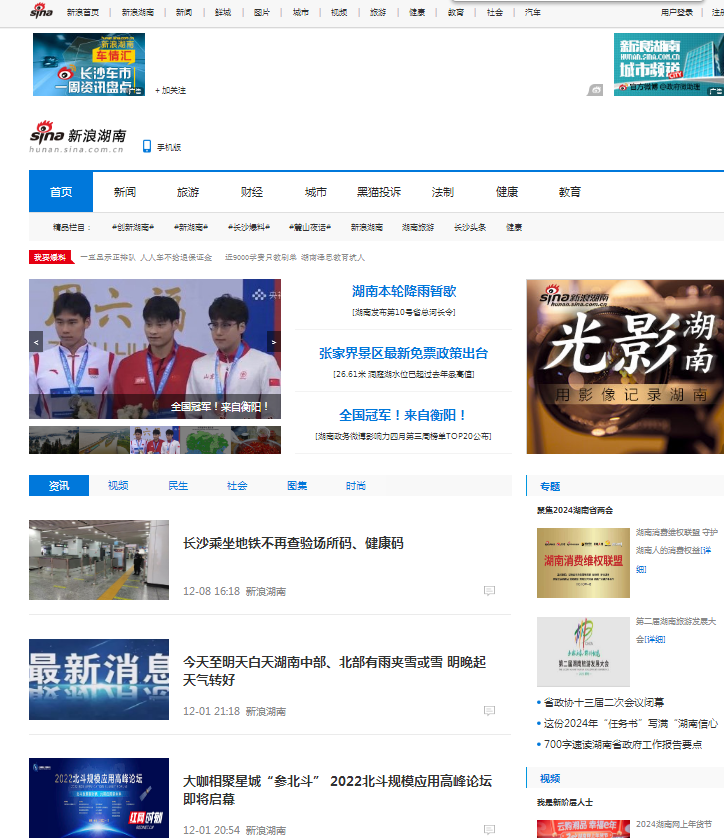This screenshot has width=724, height=838.
Task: Open article 长沙乘坐地铁不再查验场所码、健康码
Action: (x=293, y=543)
